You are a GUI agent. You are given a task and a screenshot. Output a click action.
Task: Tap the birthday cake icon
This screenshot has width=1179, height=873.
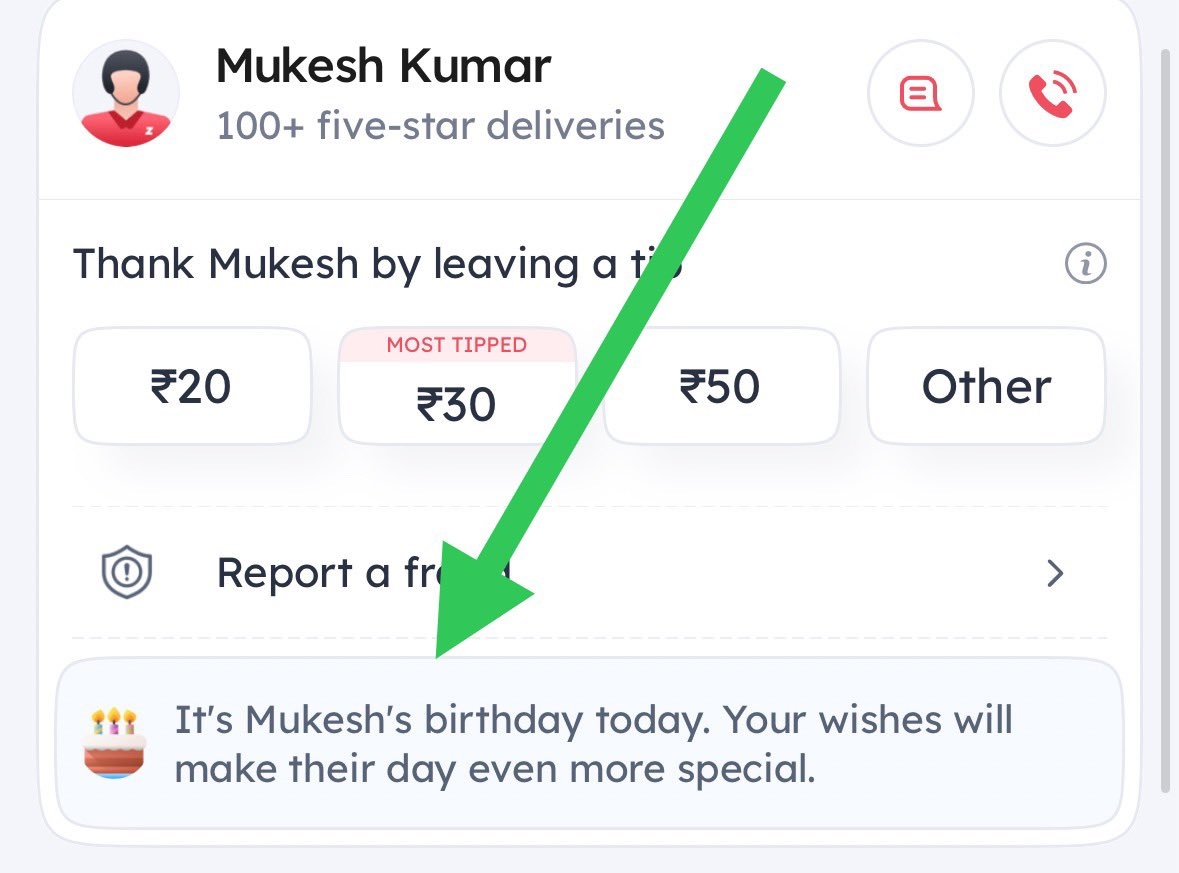pos(115,743)
